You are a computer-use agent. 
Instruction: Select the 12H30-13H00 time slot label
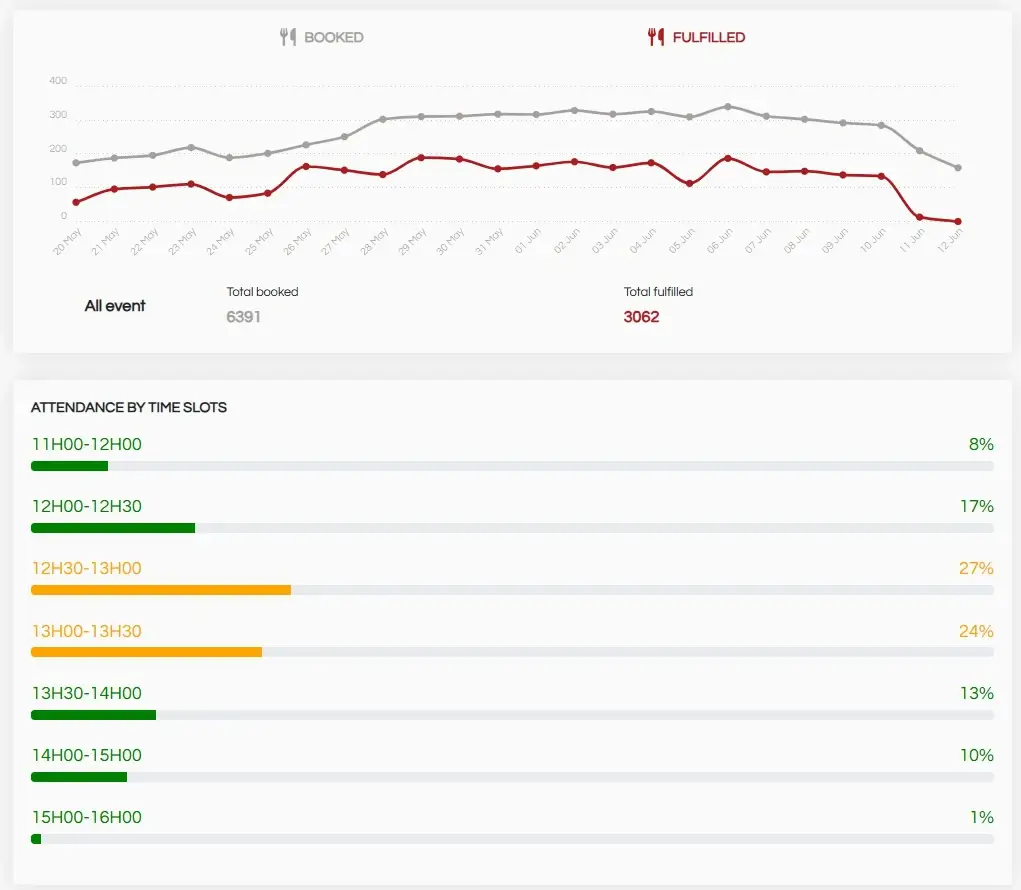87,568
